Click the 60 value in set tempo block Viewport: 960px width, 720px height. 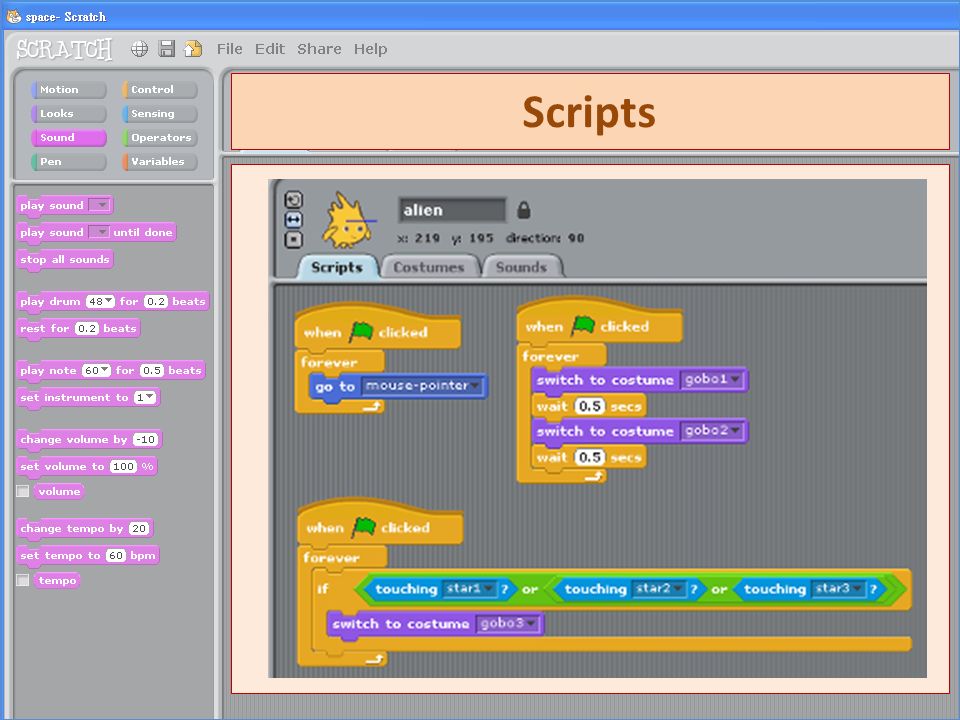[x=116, y=555]
